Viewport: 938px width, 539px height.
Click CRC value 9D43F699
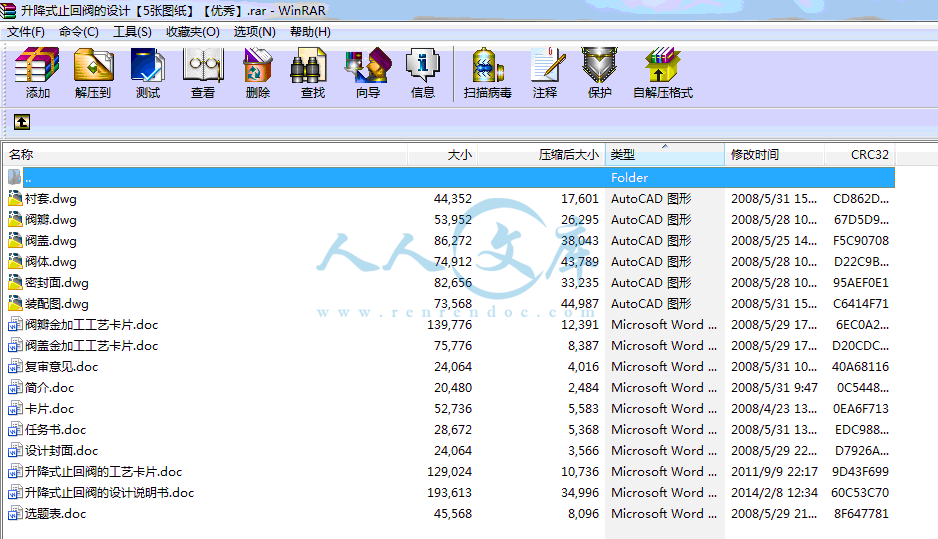pyautogui.click(x=860, y=471)
